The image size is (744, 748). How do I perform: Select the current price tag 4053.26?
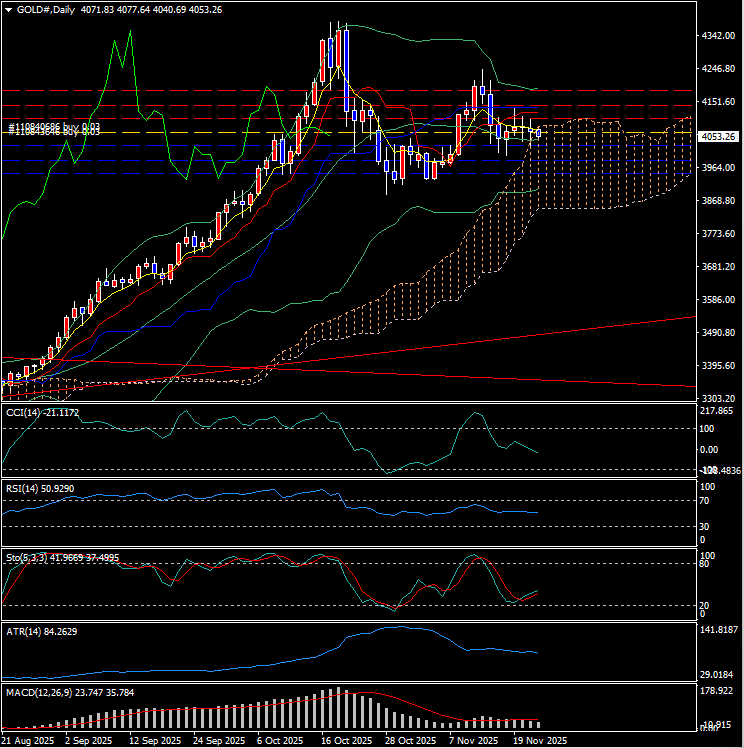point(718,136)
